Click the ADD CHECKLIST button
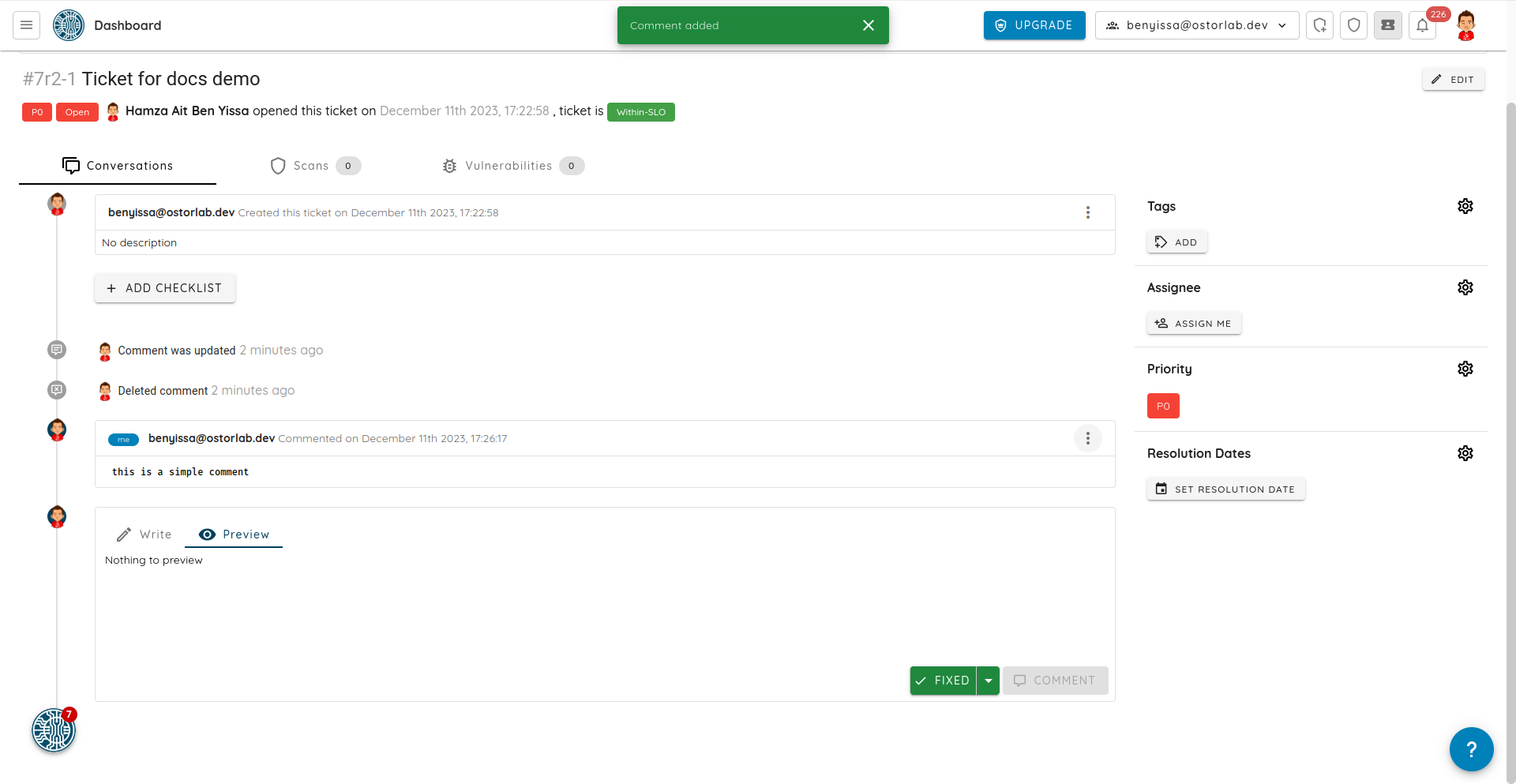The image size is (1516, 784). (165, 288)
